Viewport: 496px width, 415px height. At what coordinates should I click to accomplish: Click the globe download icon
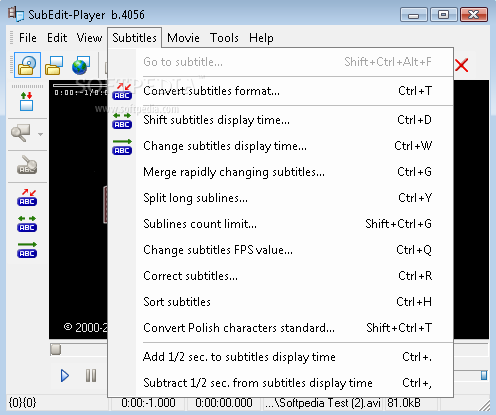pyautogui.click(x=80, y=65)
